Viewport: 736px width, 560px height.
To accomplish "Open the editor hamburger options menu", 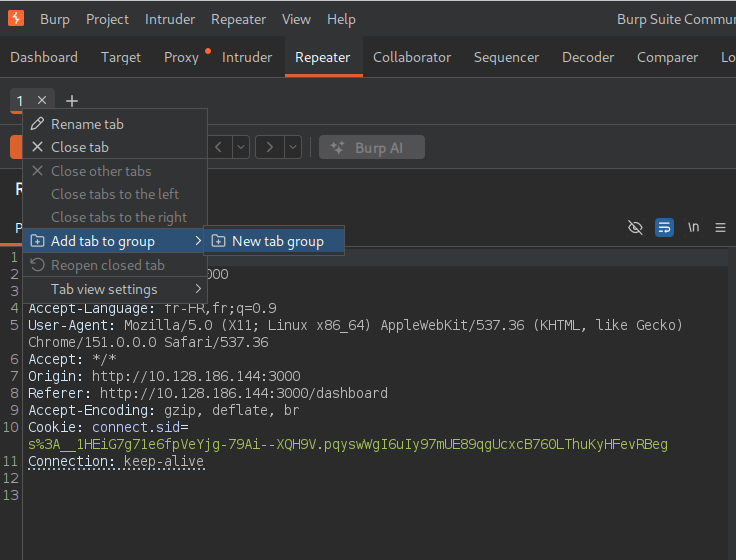I will [x=720, y=228].
